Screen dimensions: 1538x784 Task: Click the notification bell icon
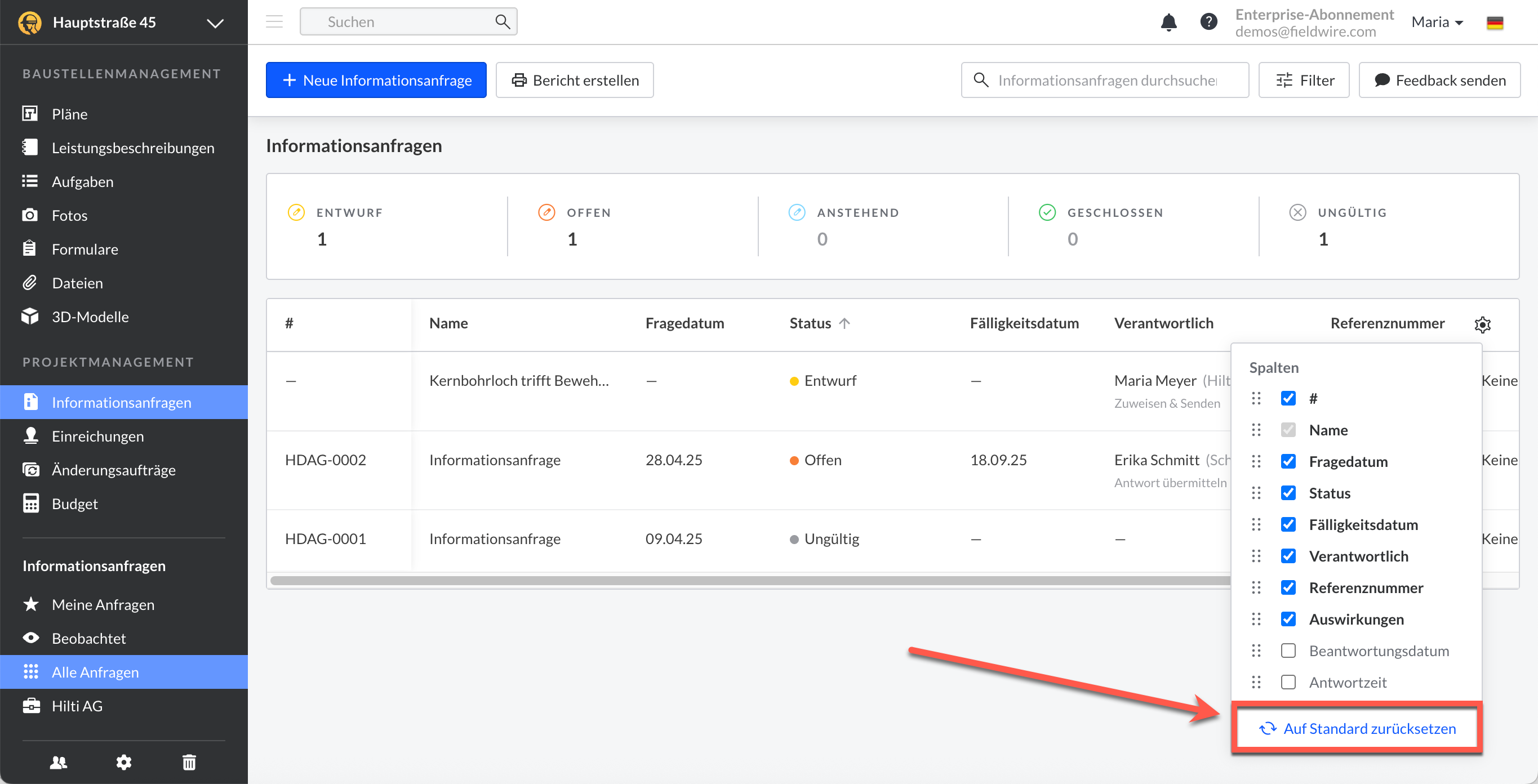1168,23
